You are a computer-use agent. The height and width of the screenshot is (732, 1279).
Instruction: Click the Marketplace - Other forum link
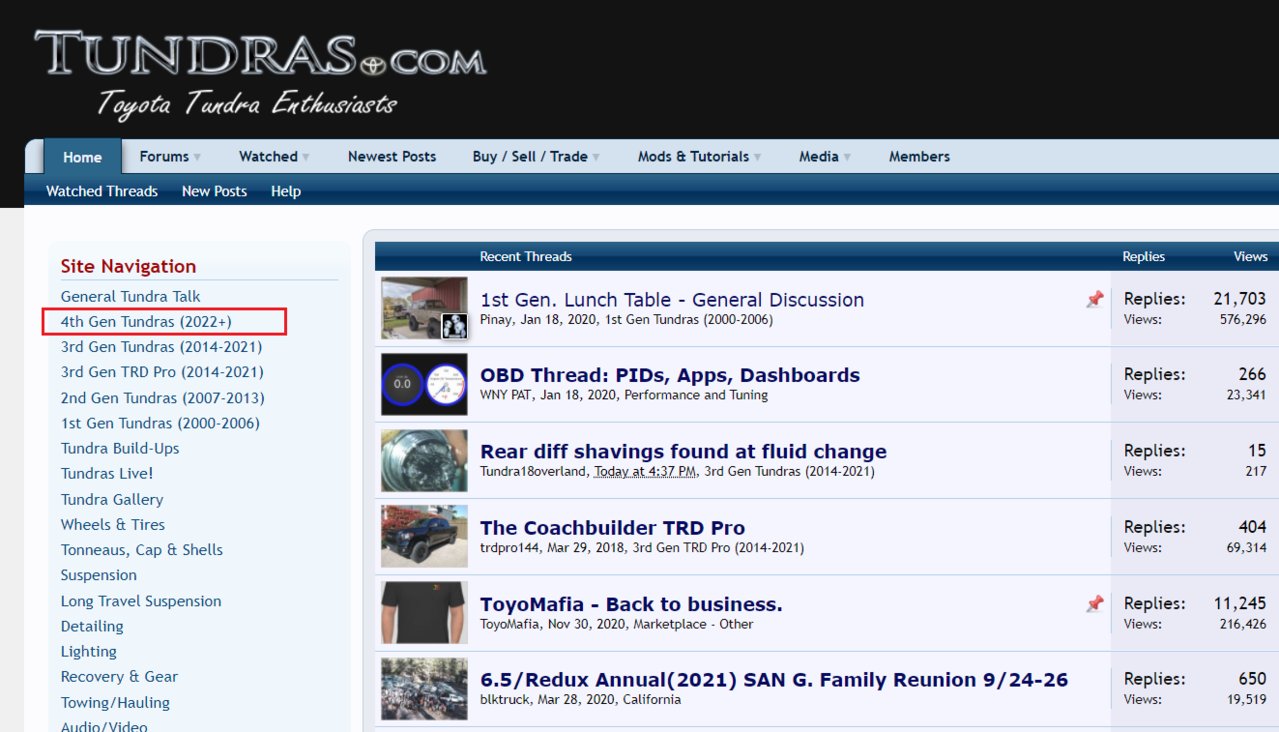click(x=692, y=624)
